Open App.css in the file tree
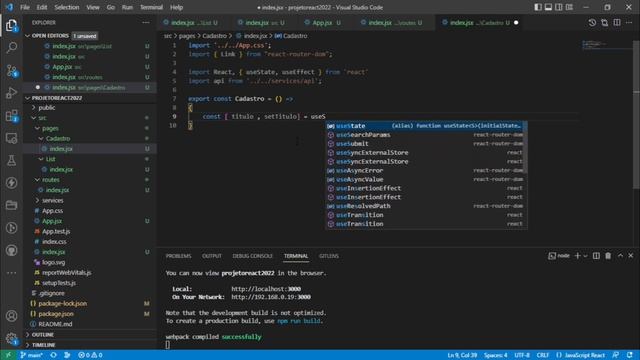Image resolution: width=640 pixels, height=360 pixels. pyautogui.click(x=53, y=211)
